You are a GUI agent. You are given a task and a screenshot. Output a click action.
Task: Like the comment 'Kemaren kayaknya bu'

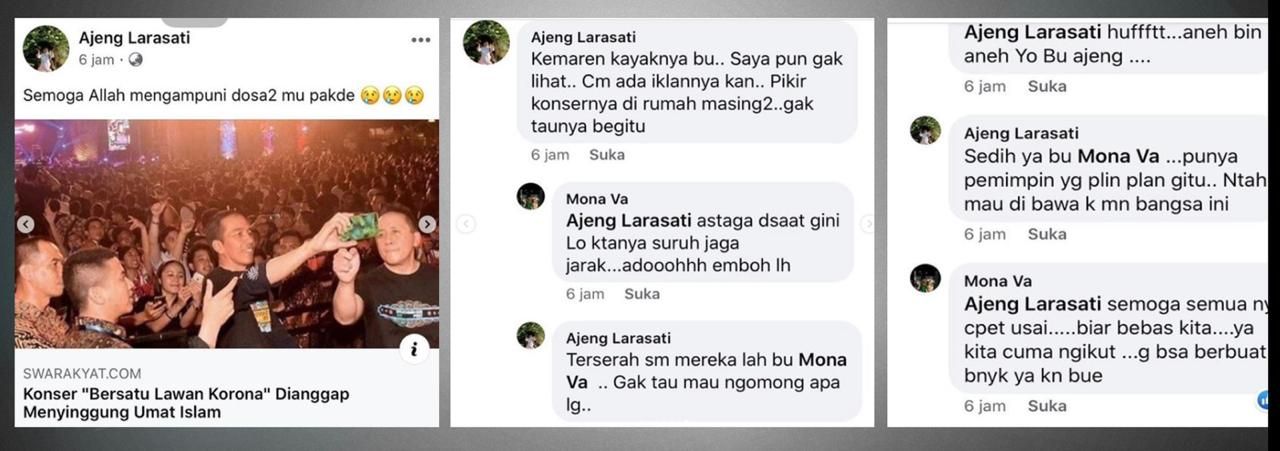(x=607, y=155)
